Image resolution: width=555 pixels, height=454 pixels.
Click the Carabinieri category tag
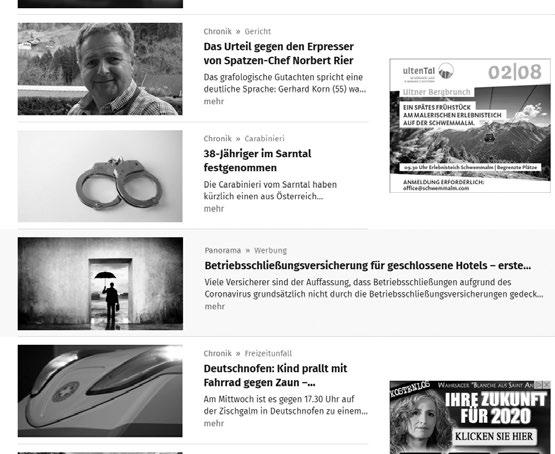click(264, 139)
